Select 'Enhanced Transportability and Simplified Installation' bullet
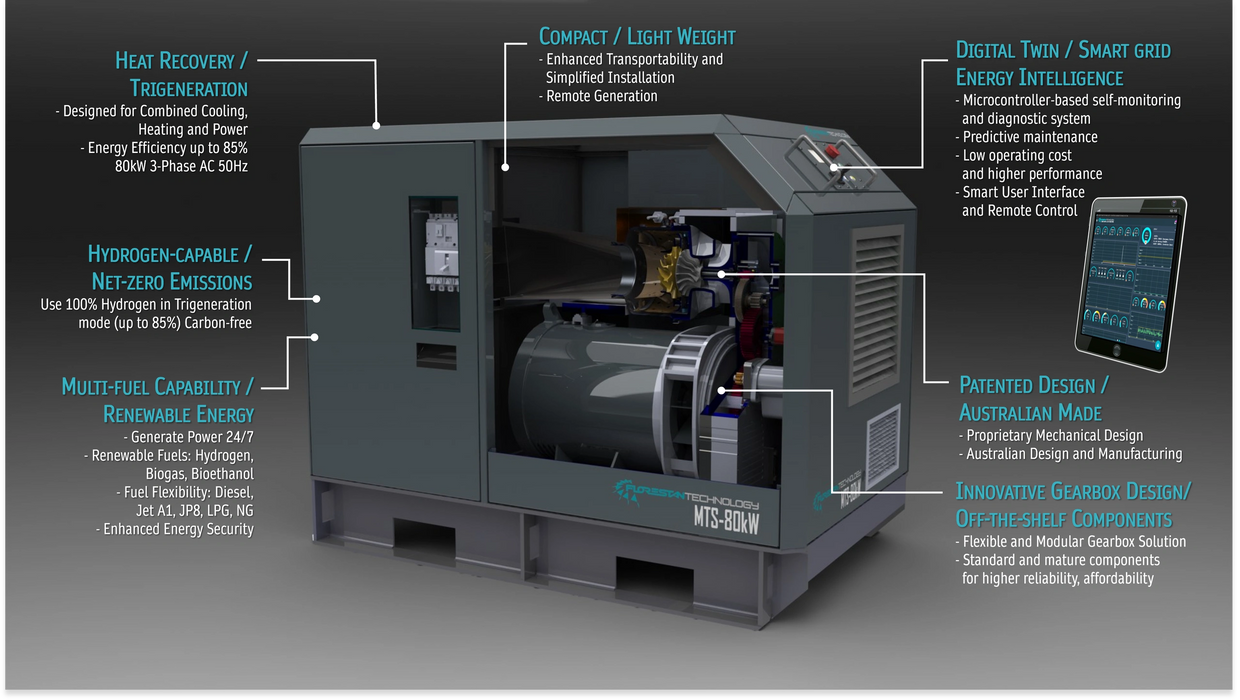This screenshot has width=1240, height=700. tap(630, 68)
